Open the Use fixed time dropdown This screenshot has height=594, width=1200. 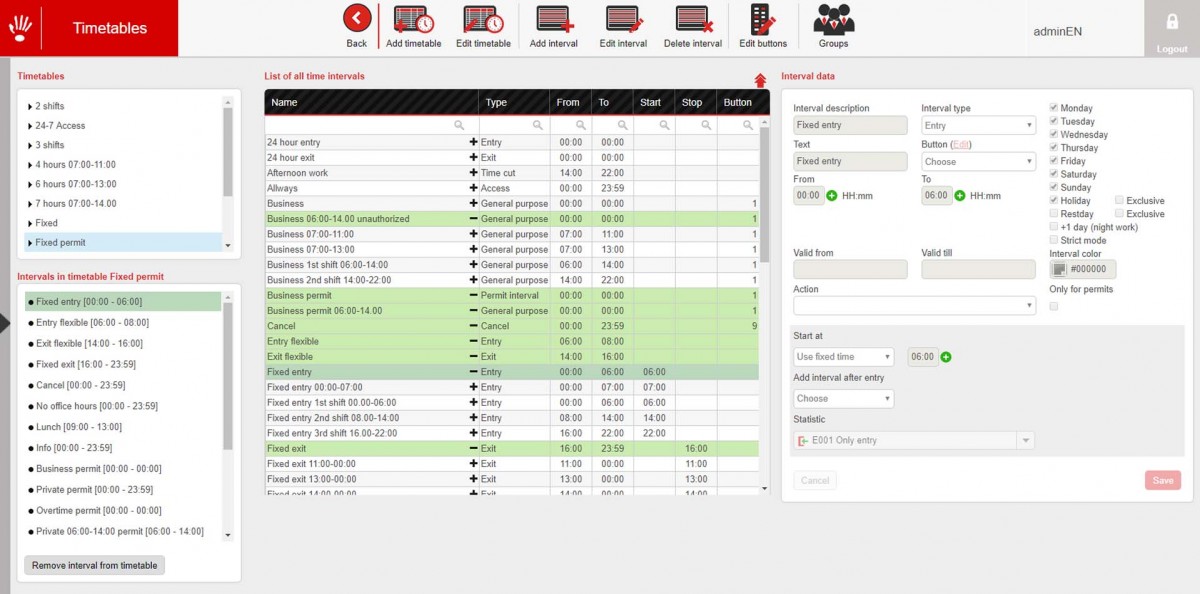pyautogui.click(x=843, y=357)
